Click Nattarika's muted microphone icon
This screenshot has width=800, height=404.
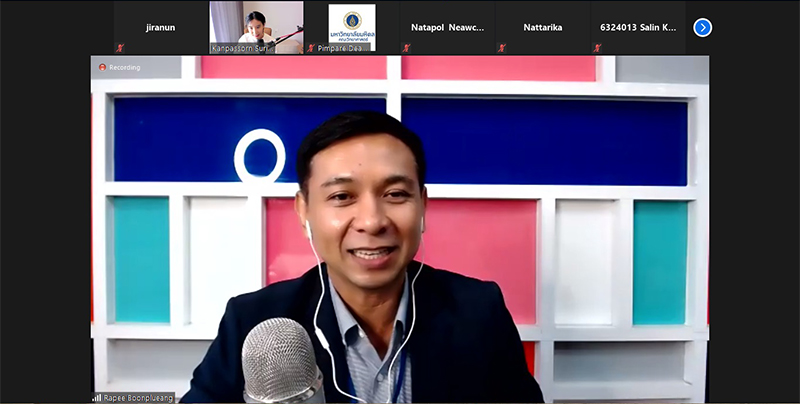coord(501,47)
